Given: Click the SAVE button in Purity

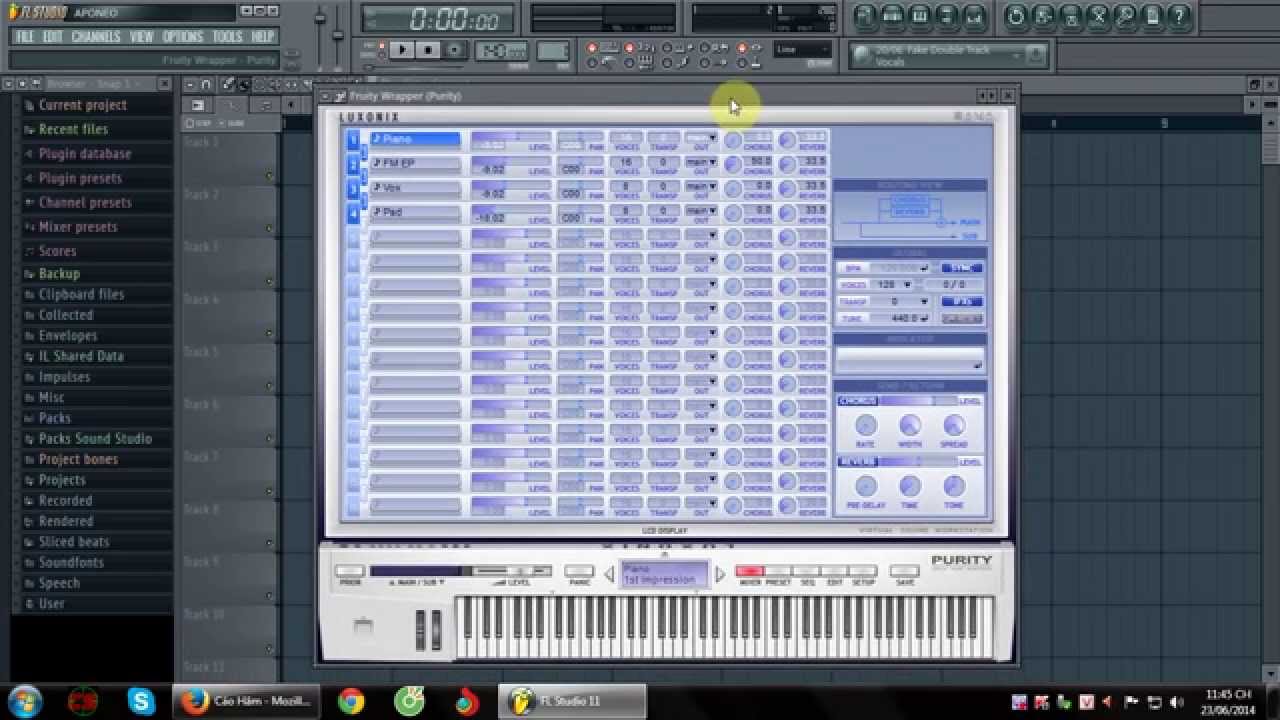Looking at the screenshot, I should click(904, 571).
